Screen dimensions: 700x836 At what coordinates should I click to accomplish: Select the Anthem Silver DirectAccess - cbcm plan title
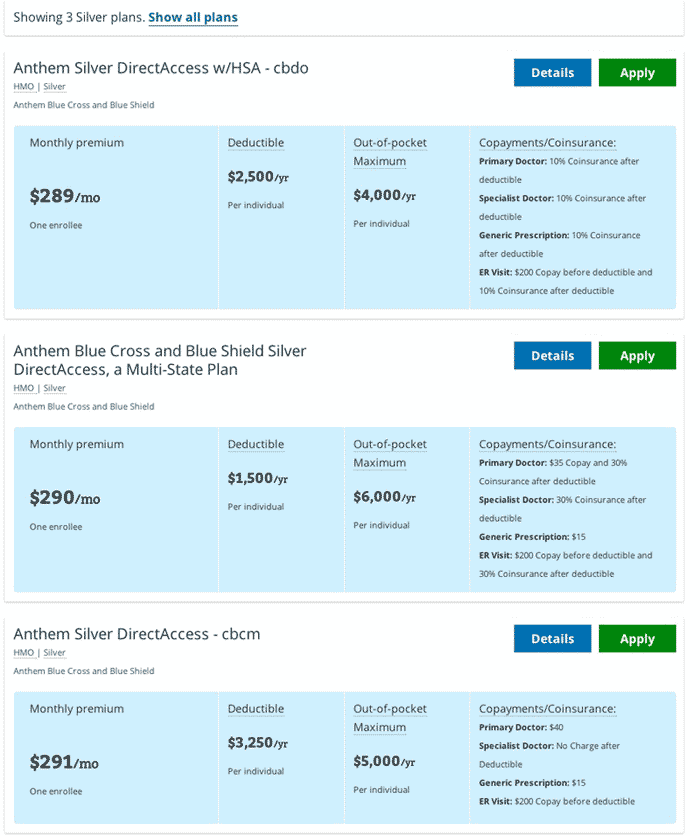coord(137,634)
